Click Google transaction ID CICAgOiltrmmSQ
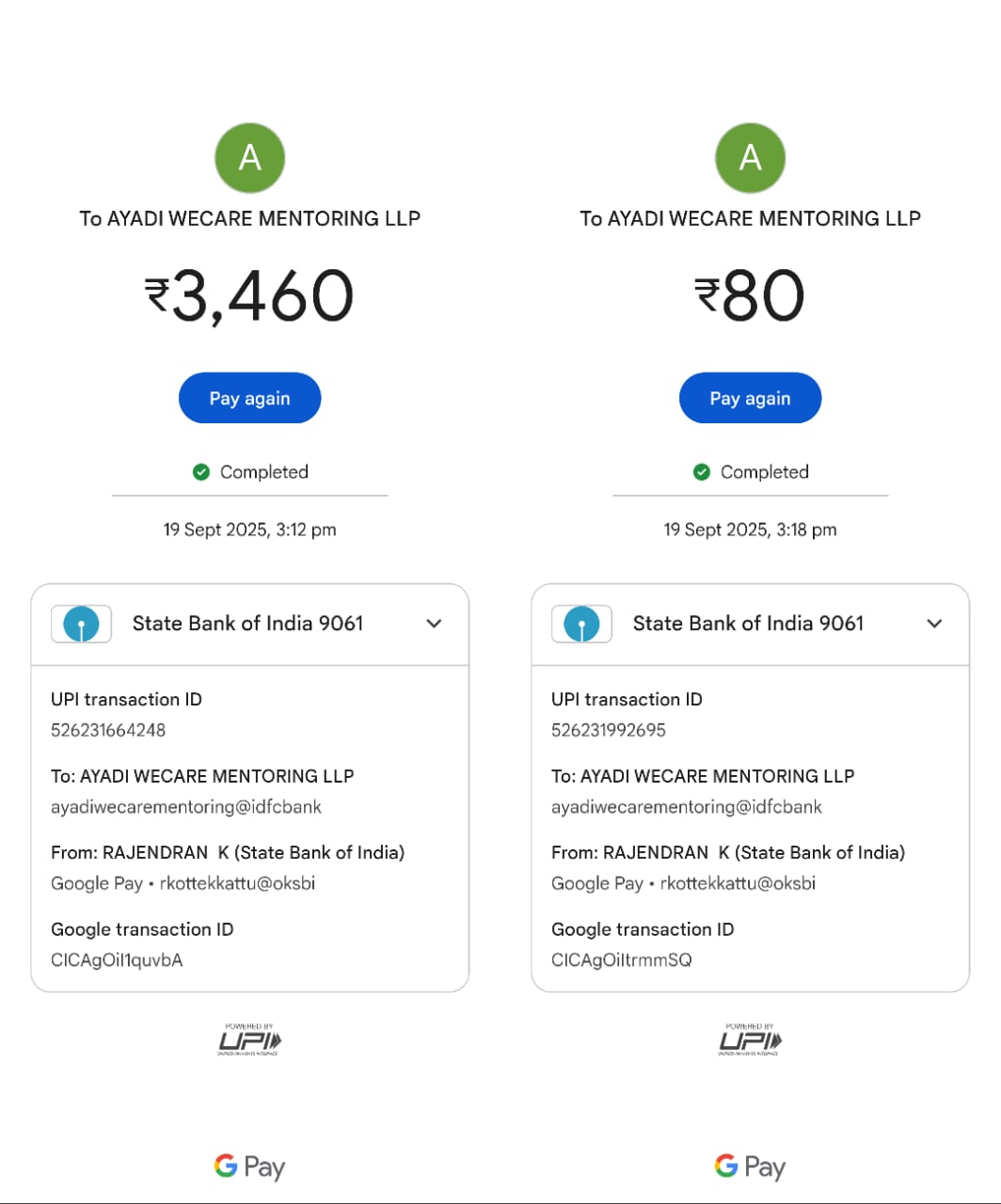The image size is (1001, 1204). point(622,960)
